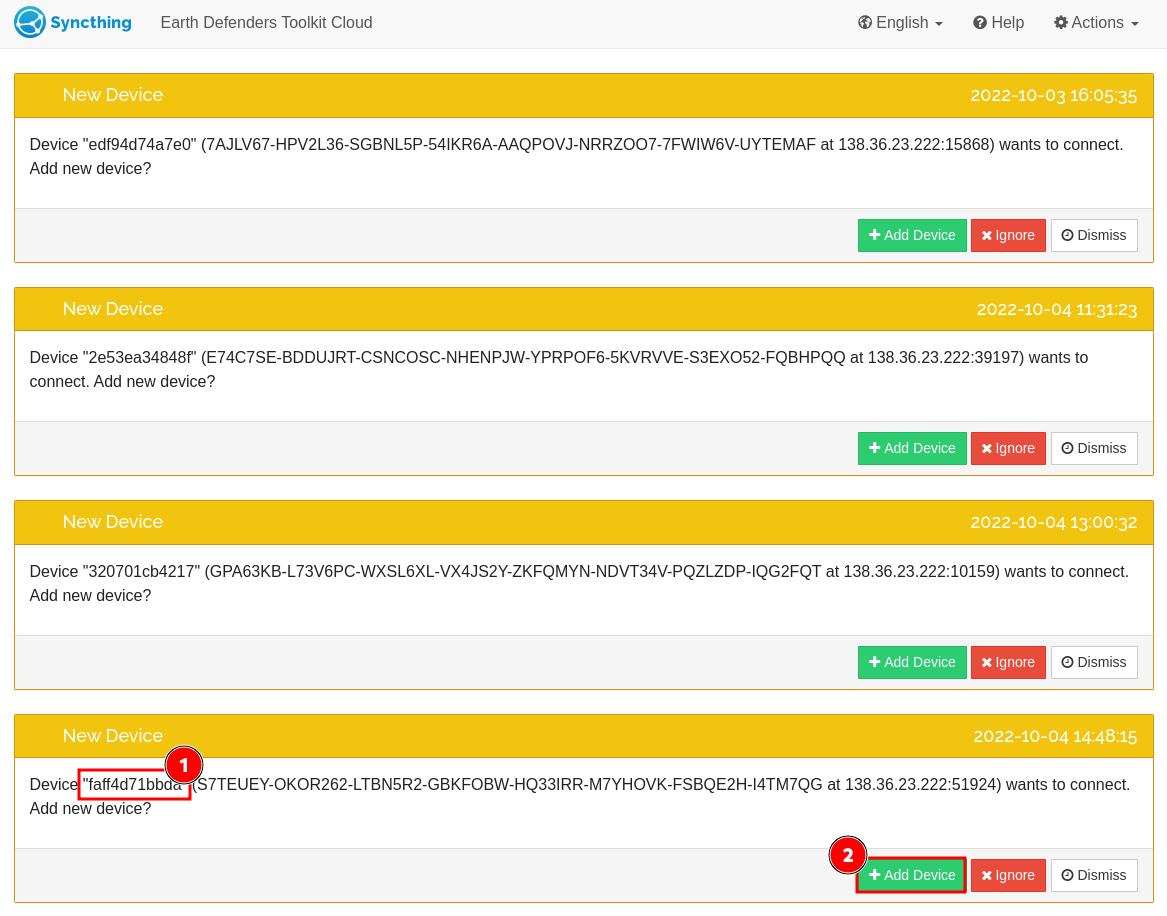The image size is (1167, 916).
Task: Expand the Actions gear dropdown
Action: coord(1096,22)
